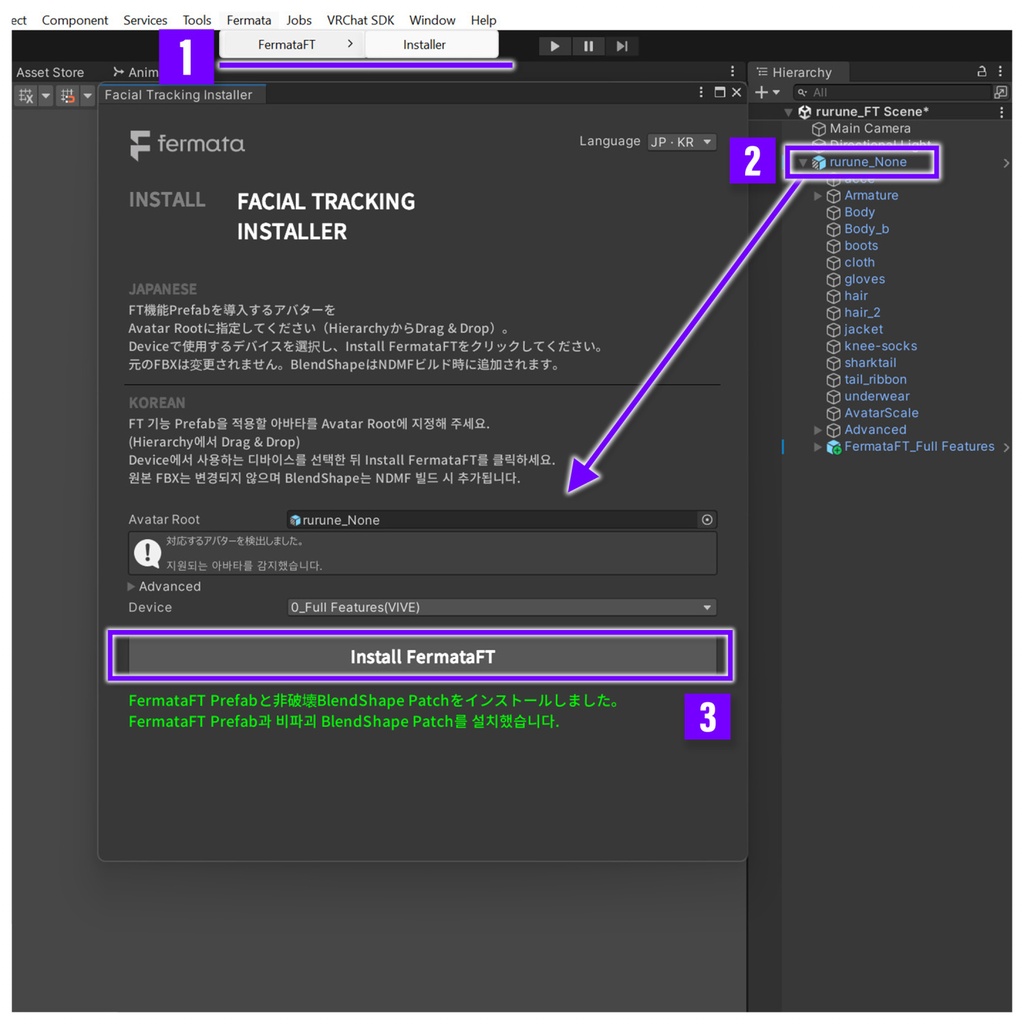The image size is (1024, 1024).
Task: Open the Tools menu
Action: coord(197,20)
